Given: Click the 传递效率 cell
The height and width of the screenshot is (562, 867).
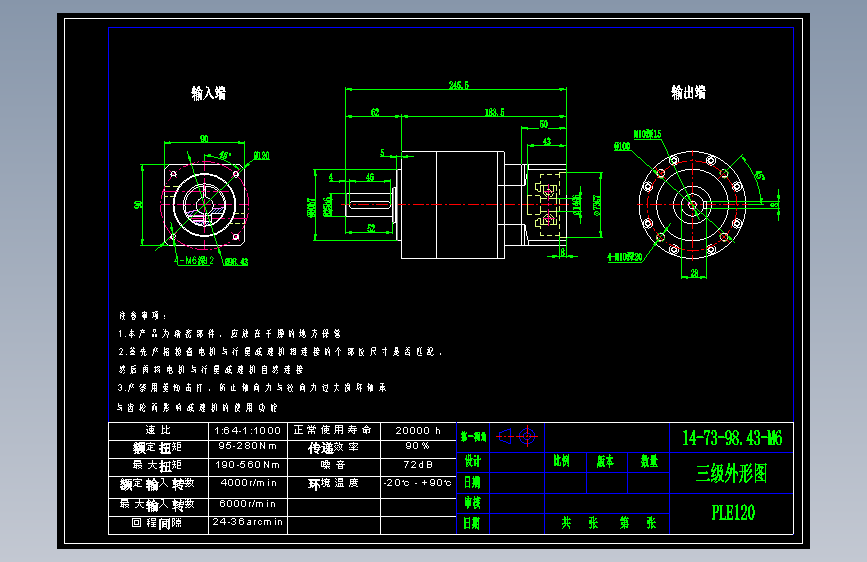Looking at the screenshot, I should click(x=333, y=448).
